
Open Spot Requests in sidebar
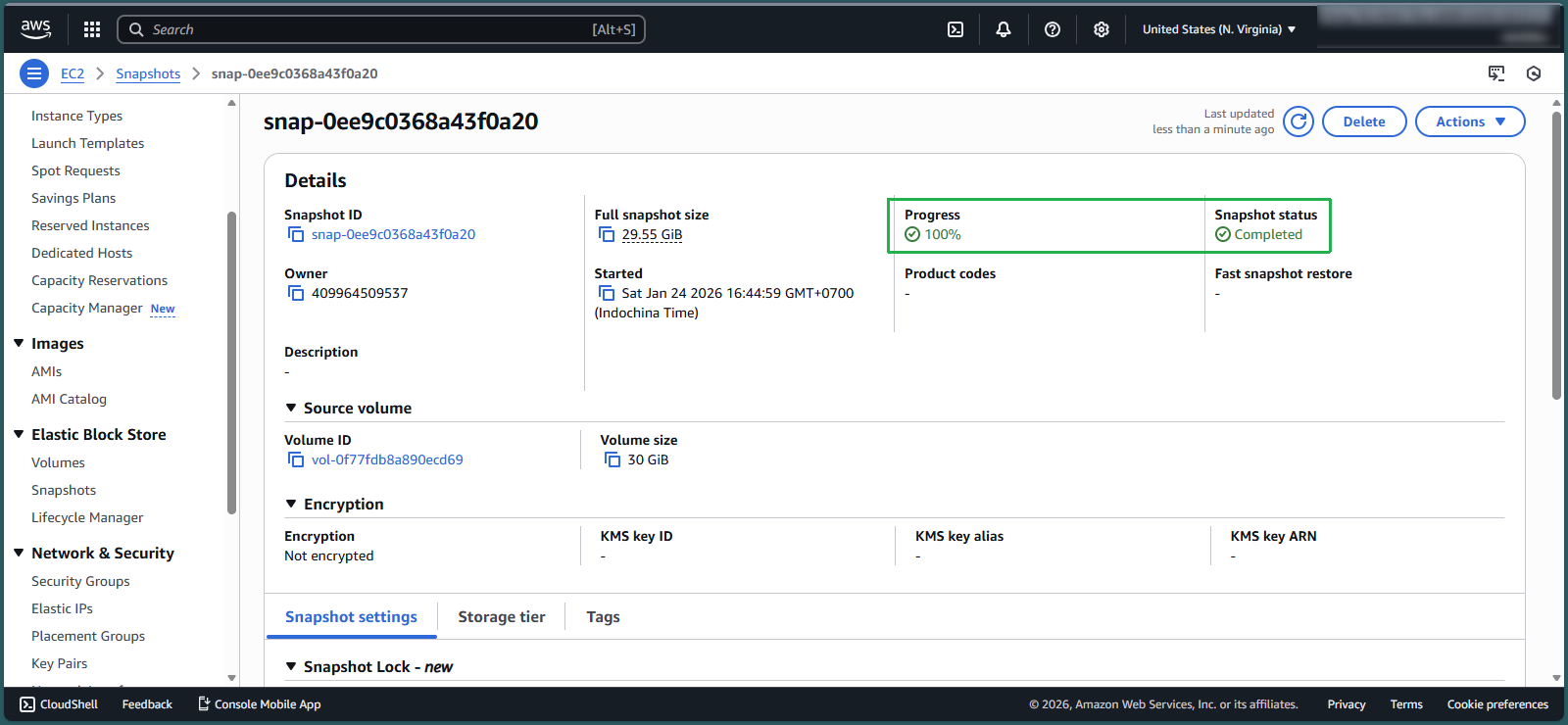[x=75, y=170]
